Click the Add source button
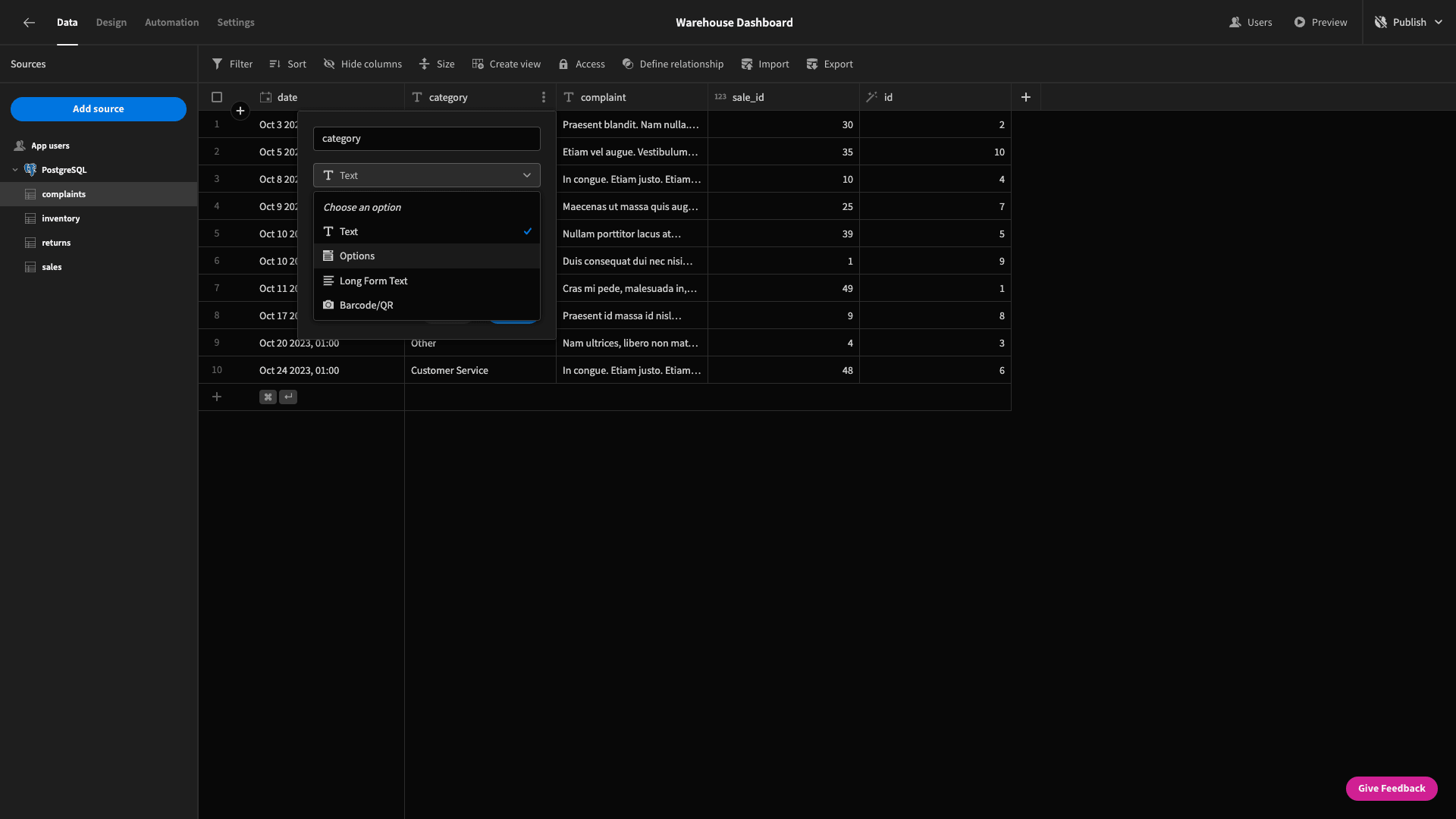Viewport: 1456px width, 819px height. click(x=99, y=109)
